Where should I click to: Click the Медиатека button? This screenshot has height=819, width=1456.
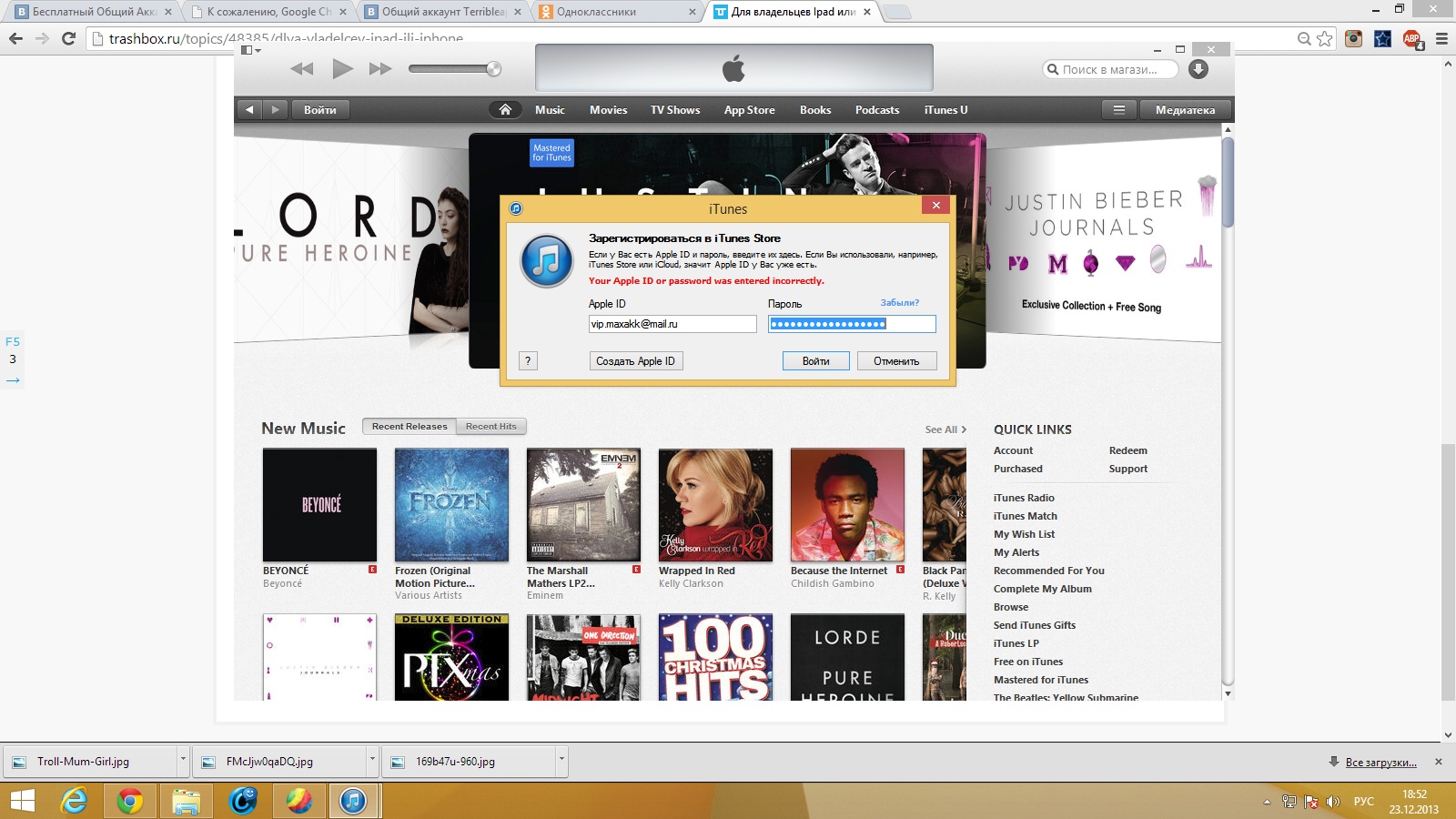pyautogui.click(x=1185, y=109)
